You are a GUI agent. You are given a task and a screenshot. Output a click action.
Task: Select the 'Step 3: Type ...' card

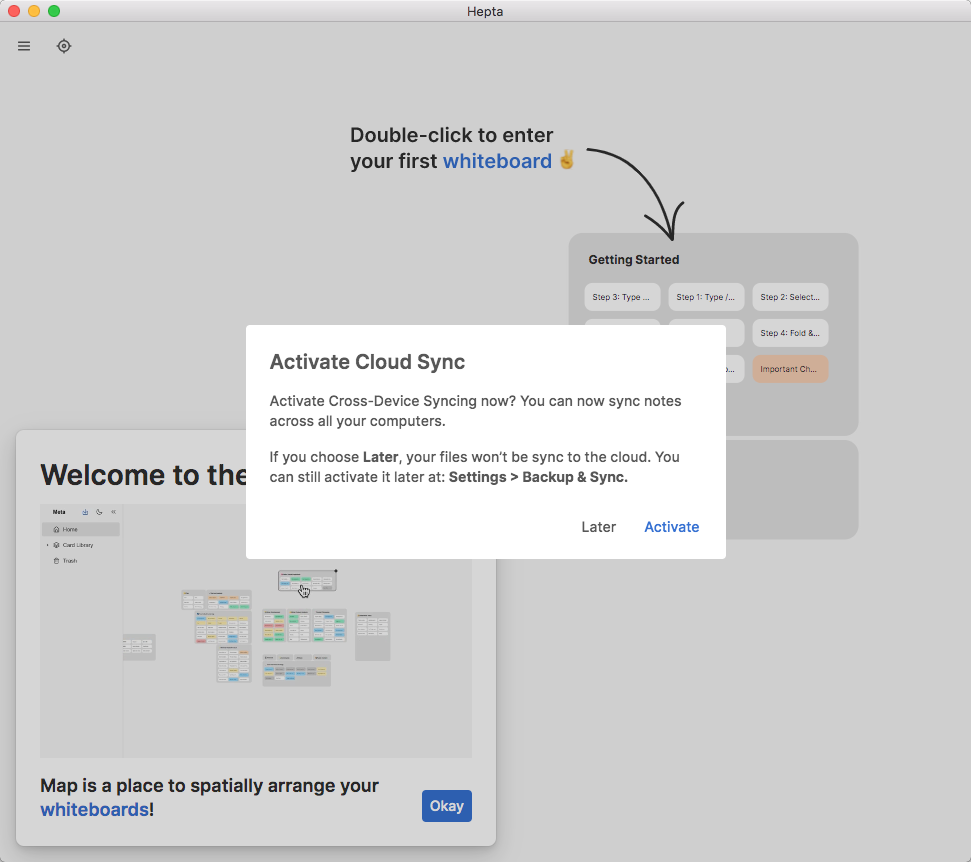[x=622, y=297]
